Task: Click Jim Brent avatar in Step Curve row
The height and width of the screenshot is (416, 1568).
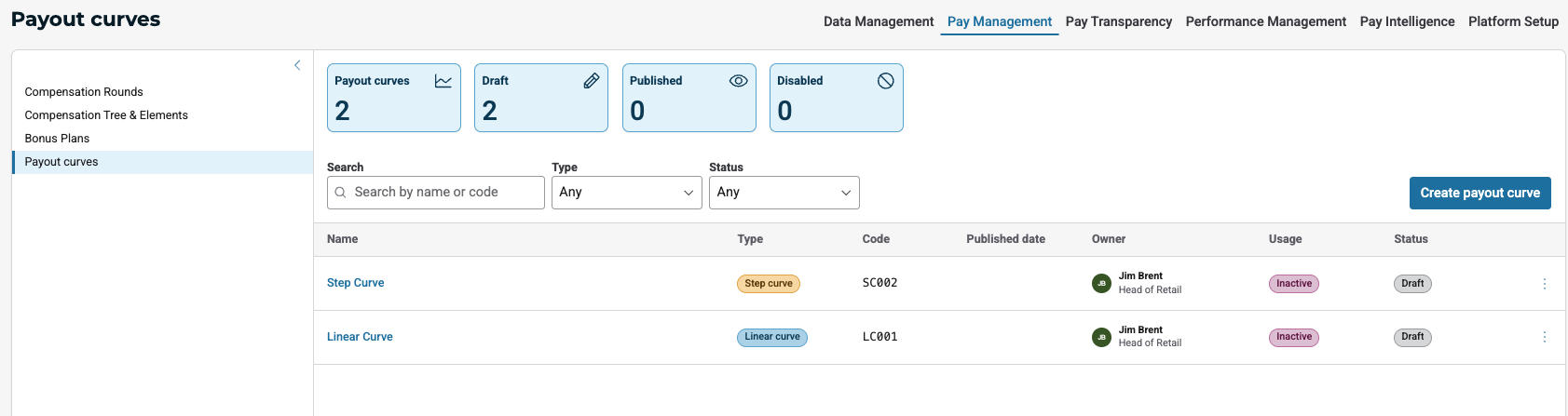Action: coord(1101,284)
